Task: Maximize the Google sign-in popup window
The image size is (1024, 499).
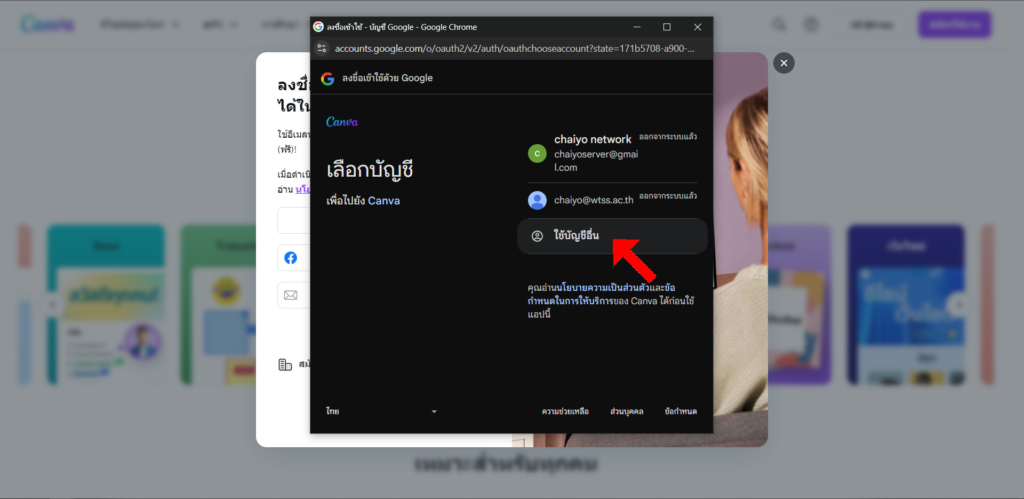Action: tap(667, 27)
